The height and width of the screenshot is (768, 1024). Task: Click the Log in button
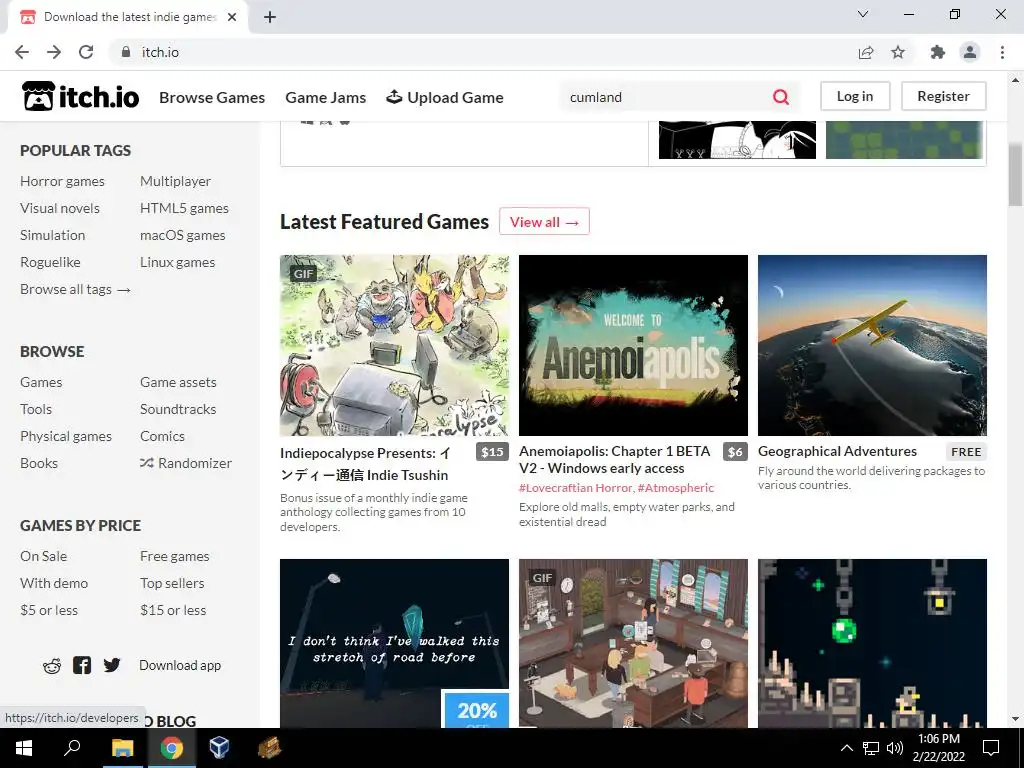855,96
